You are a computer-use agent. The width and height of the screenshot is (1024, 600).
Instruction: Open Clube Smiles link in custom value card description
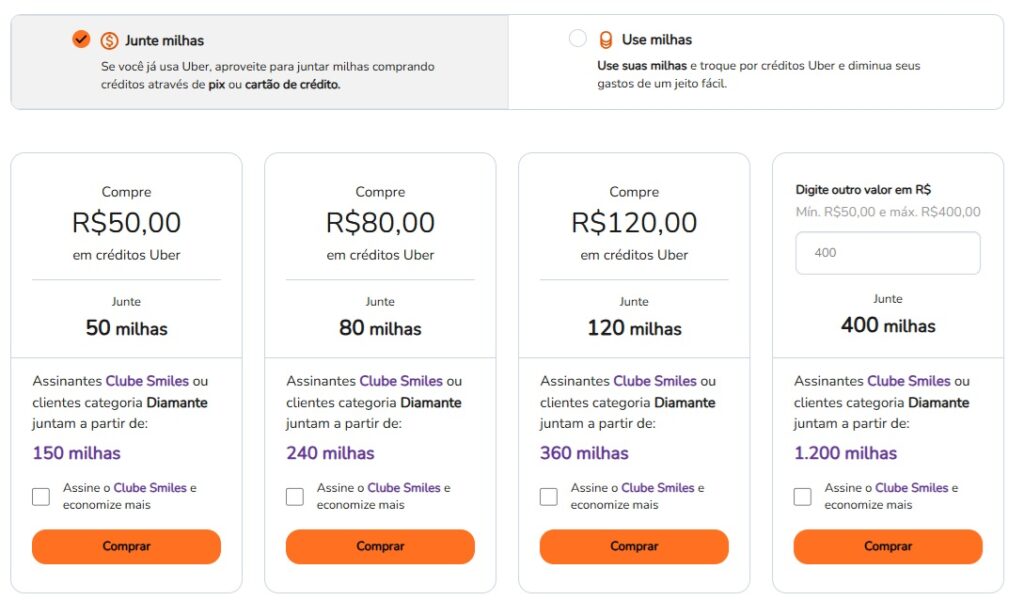[909, 381]
